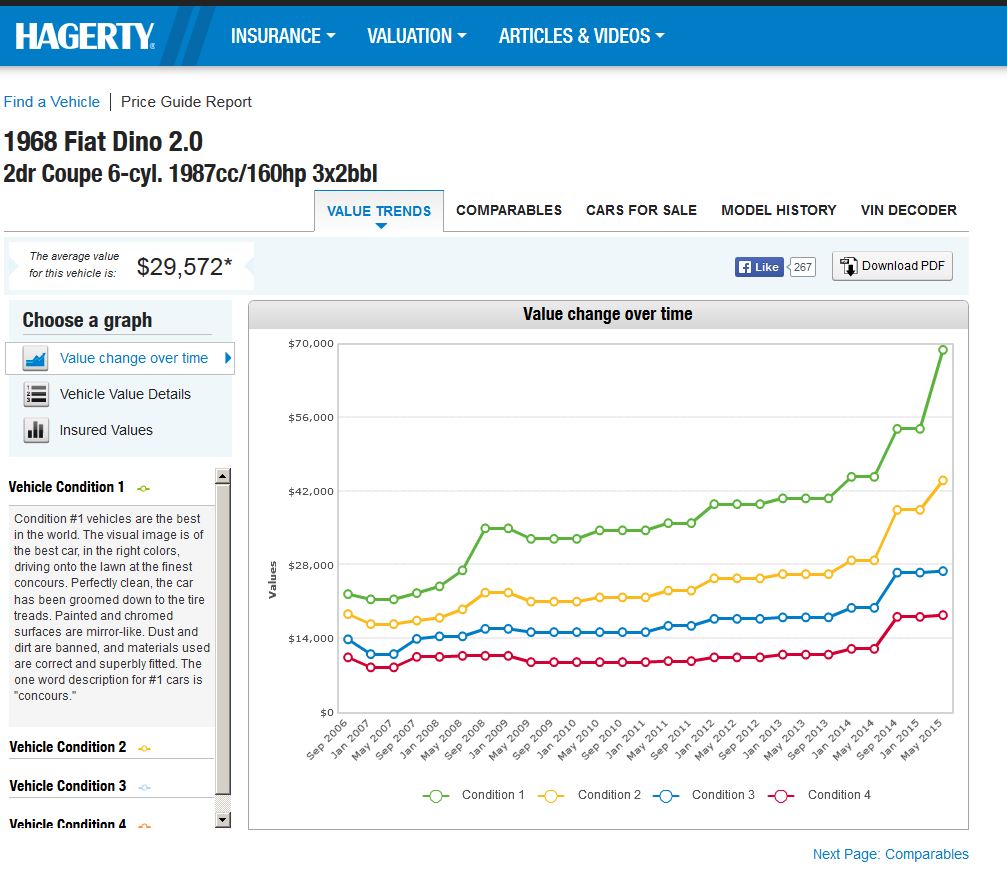The height and width of the screenshot is (877, 1007).
Task: Open the Insurance dropdown menu
Action: tap(283, 36)
